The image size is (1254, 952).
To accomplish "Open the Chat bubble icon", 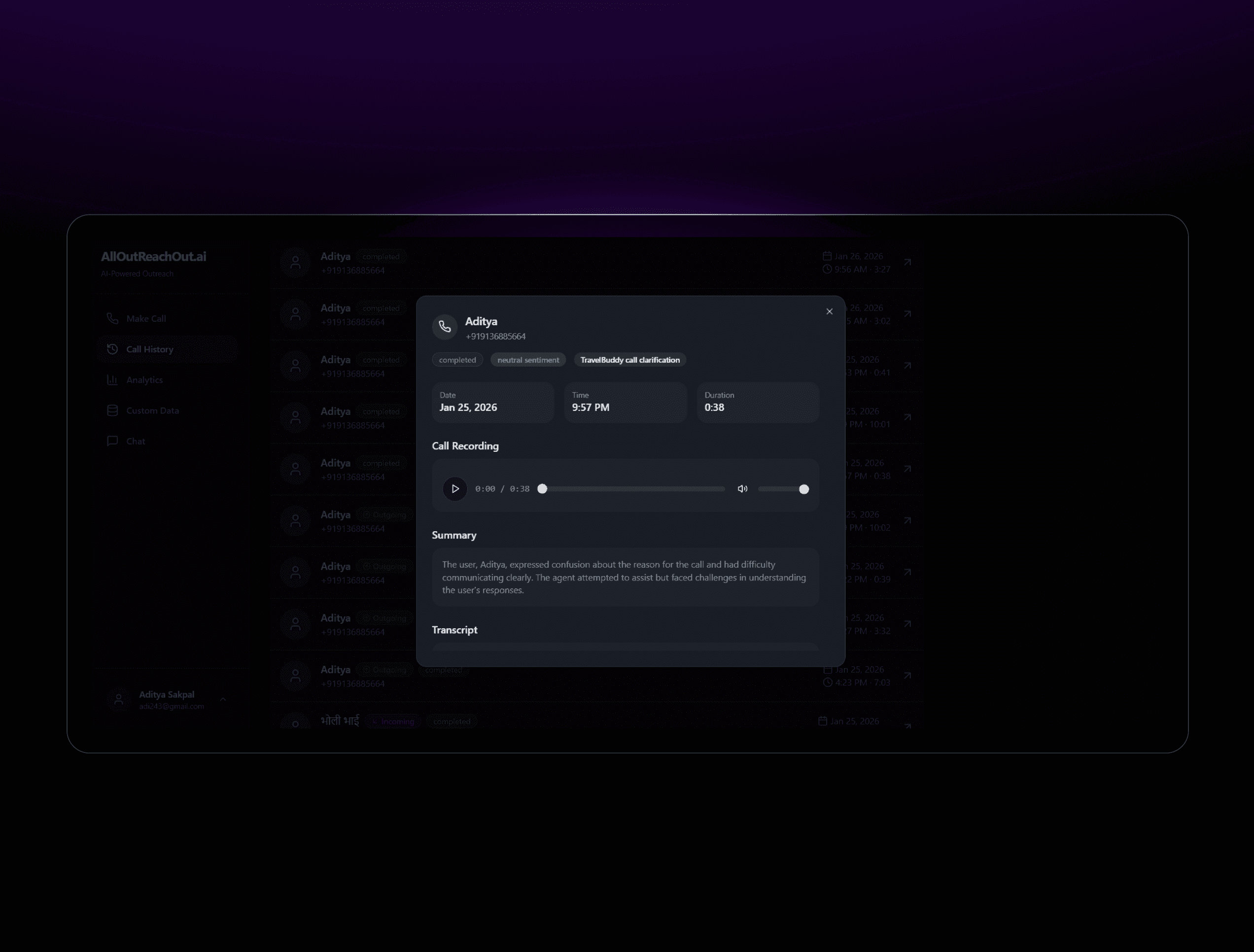I will [112, 441].
